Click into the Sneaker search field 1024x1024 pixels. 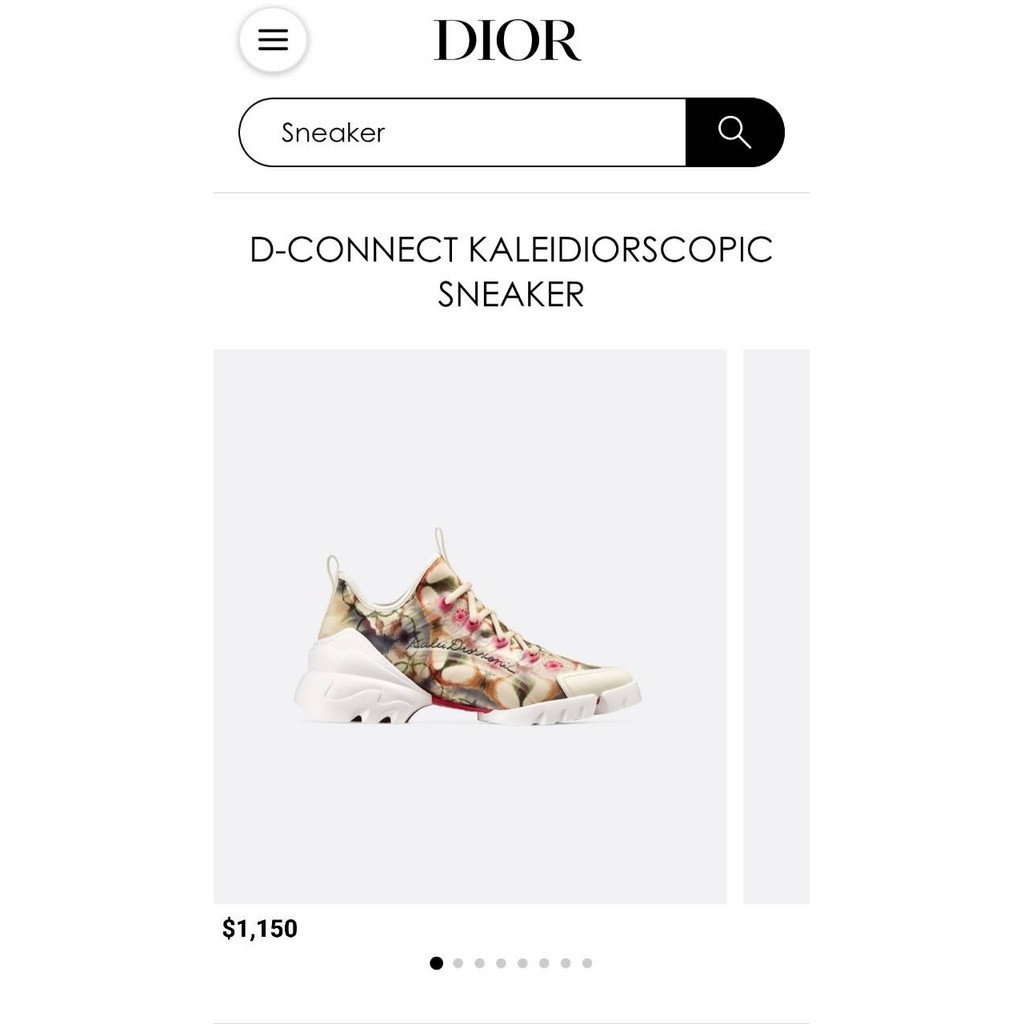point(462,133)
